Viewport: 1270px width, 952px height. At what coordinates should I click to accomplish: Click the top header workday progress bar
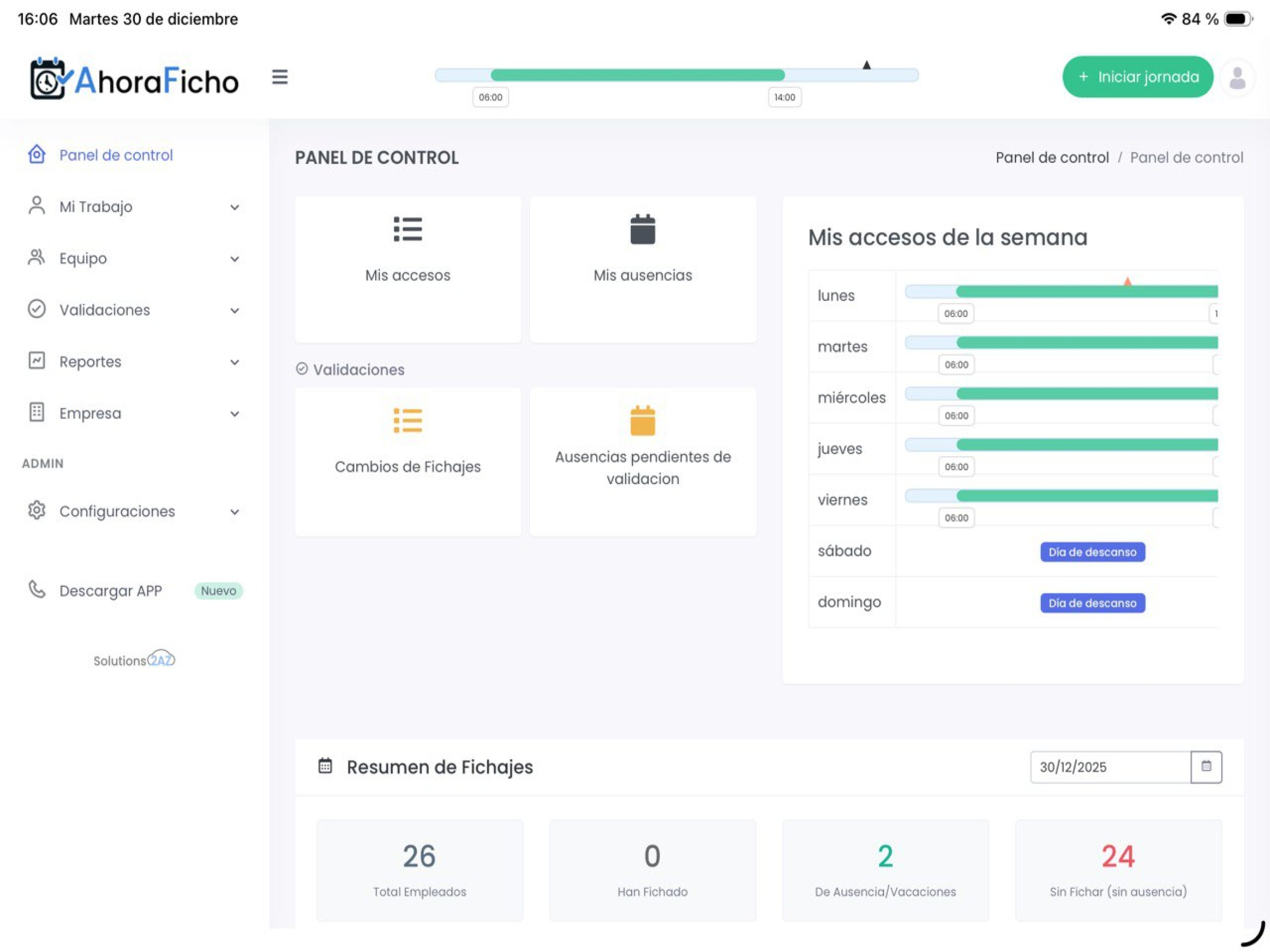677,75
